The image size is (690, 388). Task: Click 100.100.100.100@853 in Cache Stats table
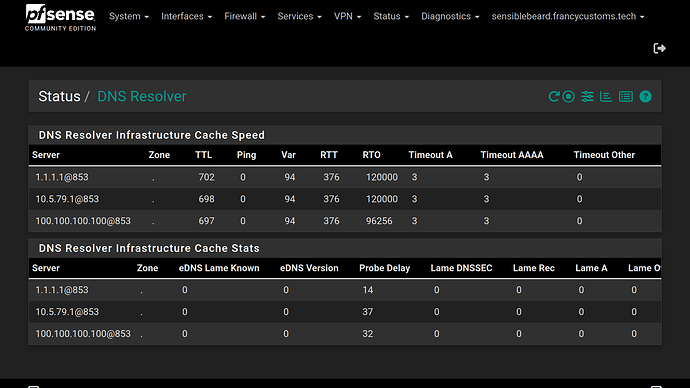83,334
